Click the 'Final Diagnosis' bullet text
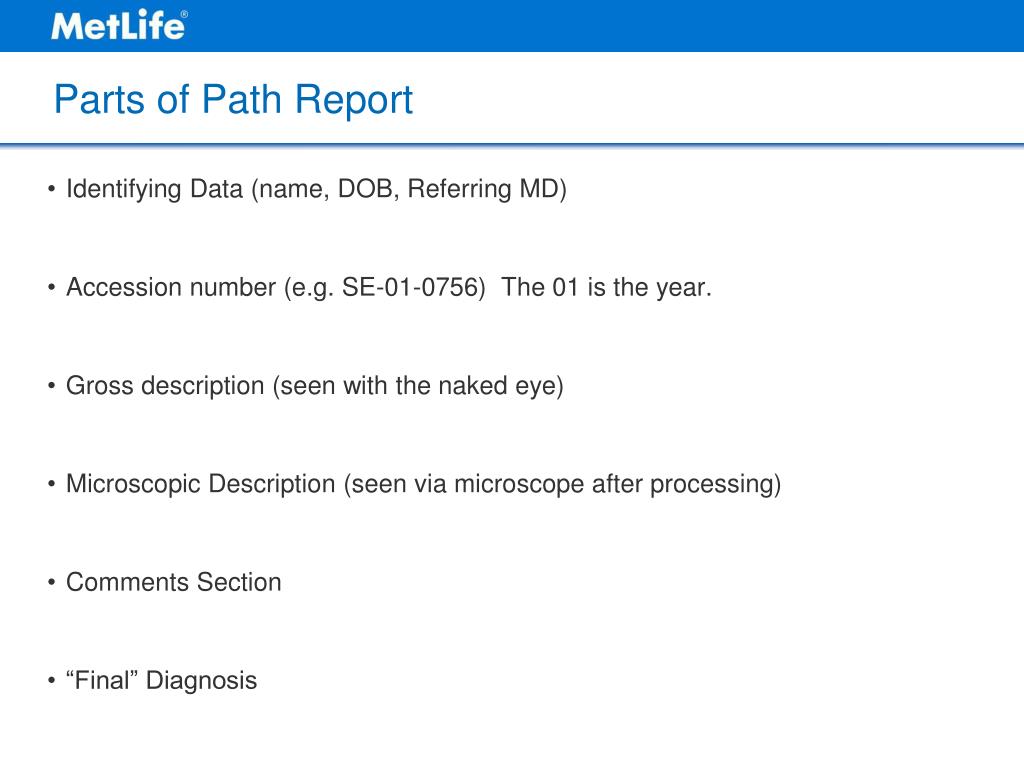1024x768 pixels. coord(161,680)
